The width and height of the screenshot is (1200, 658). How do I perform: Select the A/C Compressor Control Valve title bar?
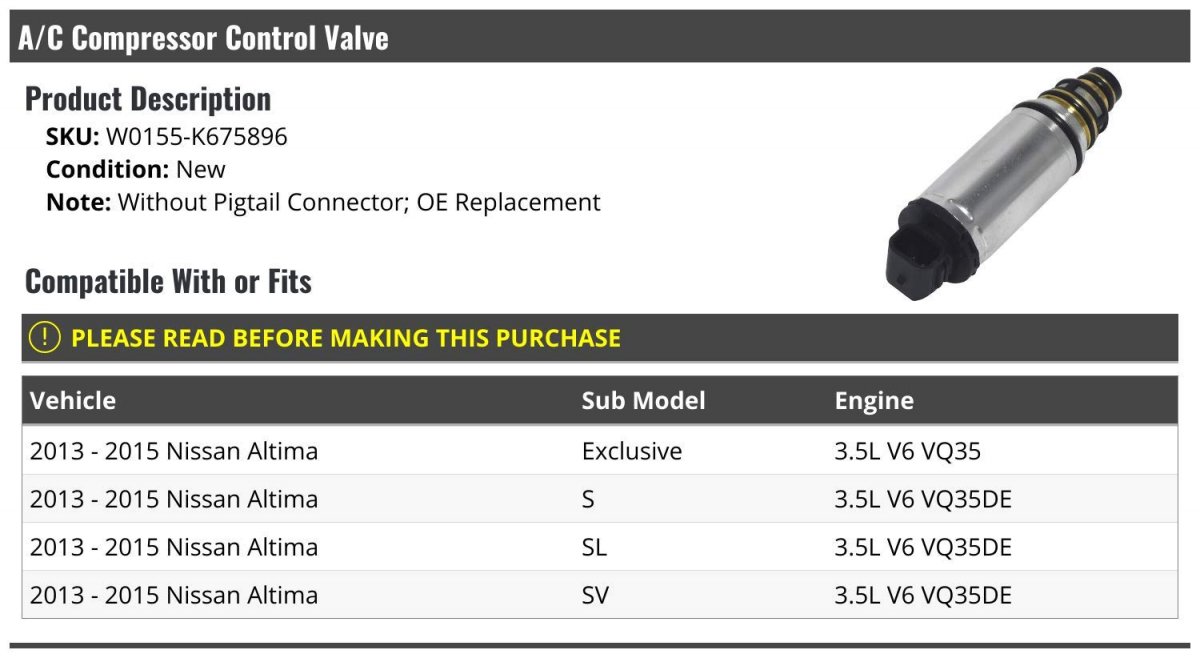600,38
